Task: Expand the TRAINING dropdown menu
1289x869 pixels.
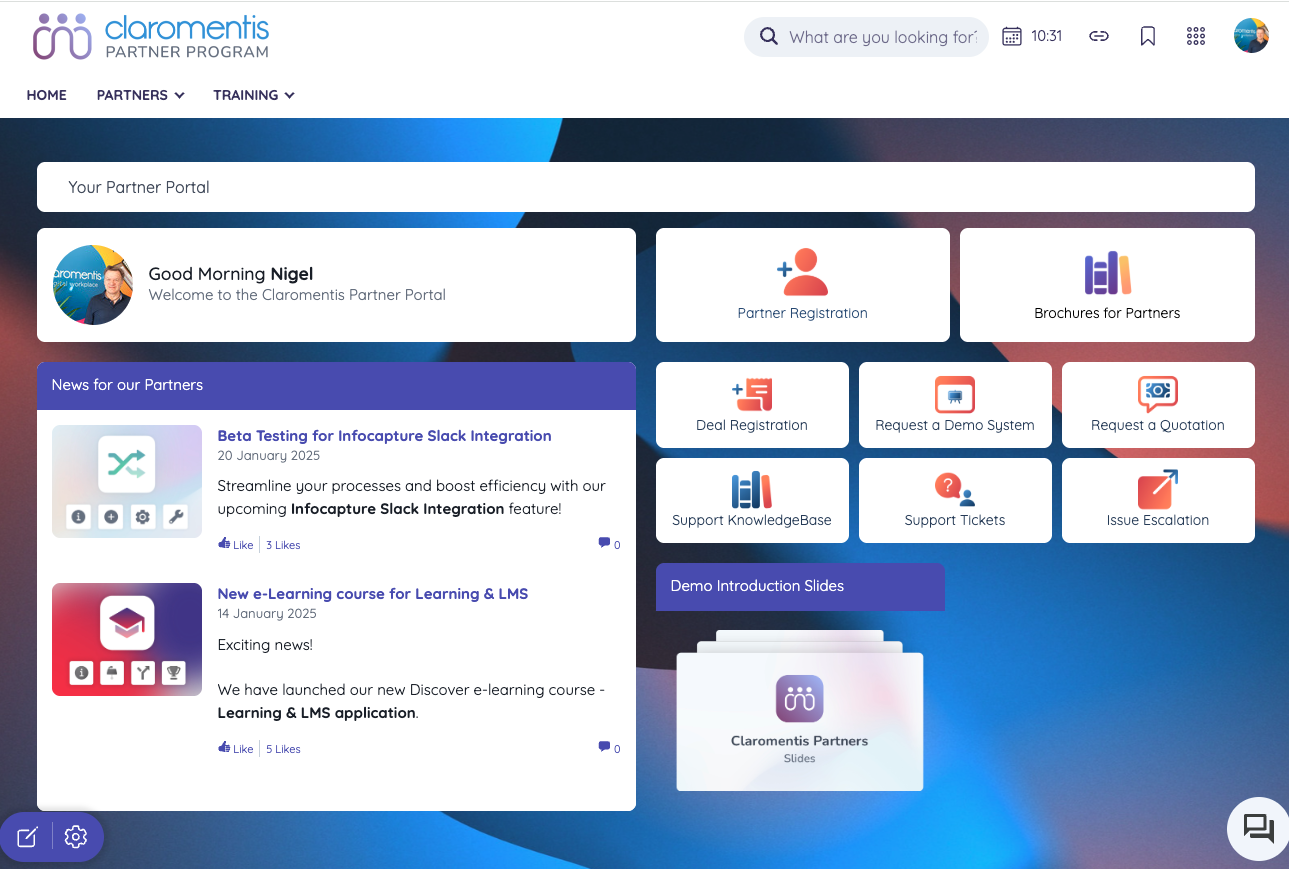Action: tap(253, 95)
